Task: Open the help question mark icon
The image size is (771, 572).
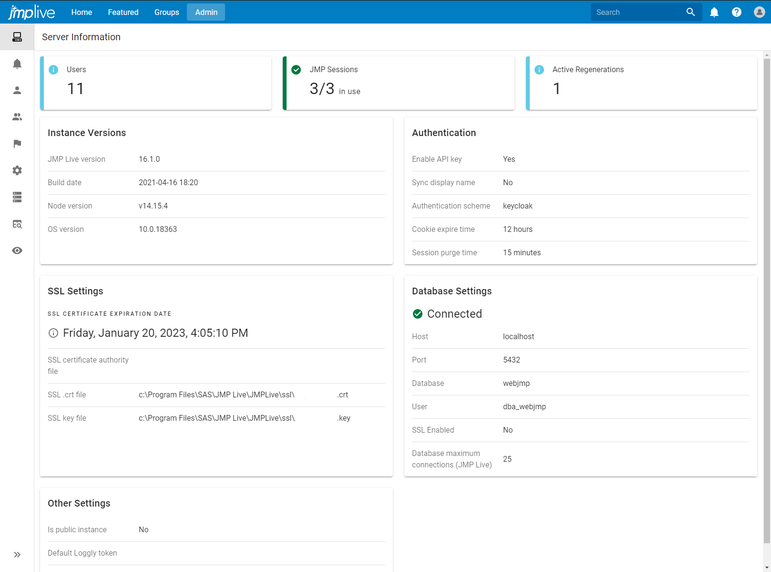Action: pyautogui.click(x=736, y=12)
